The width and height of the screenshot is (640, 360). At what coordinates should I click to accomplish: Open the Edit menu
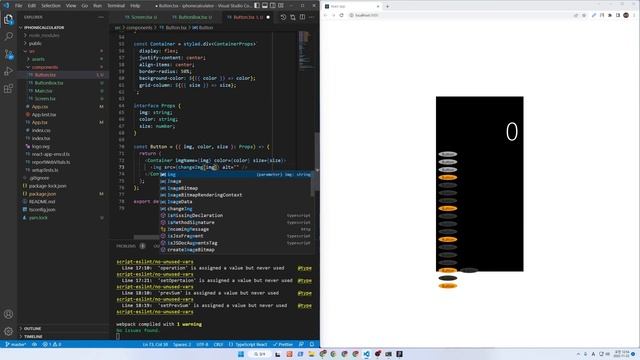32,6
